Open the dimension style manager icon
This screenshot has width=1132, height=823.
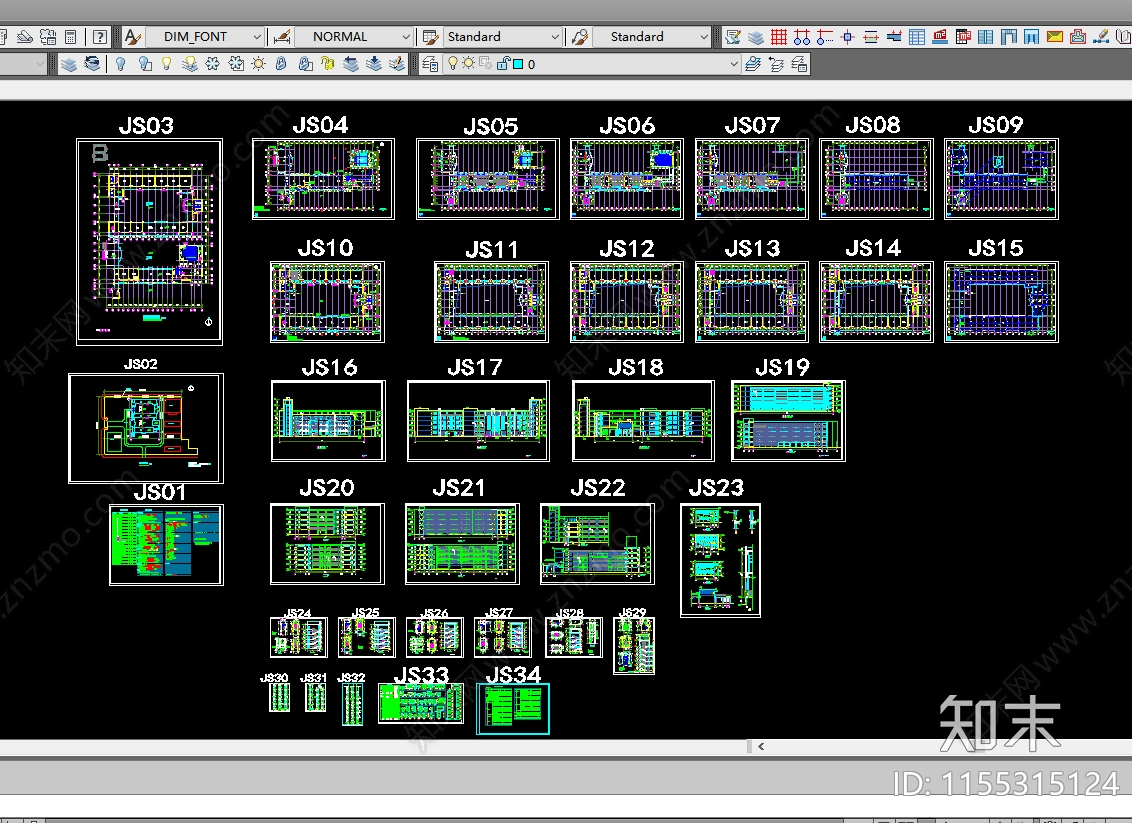(x=282, y=37)
